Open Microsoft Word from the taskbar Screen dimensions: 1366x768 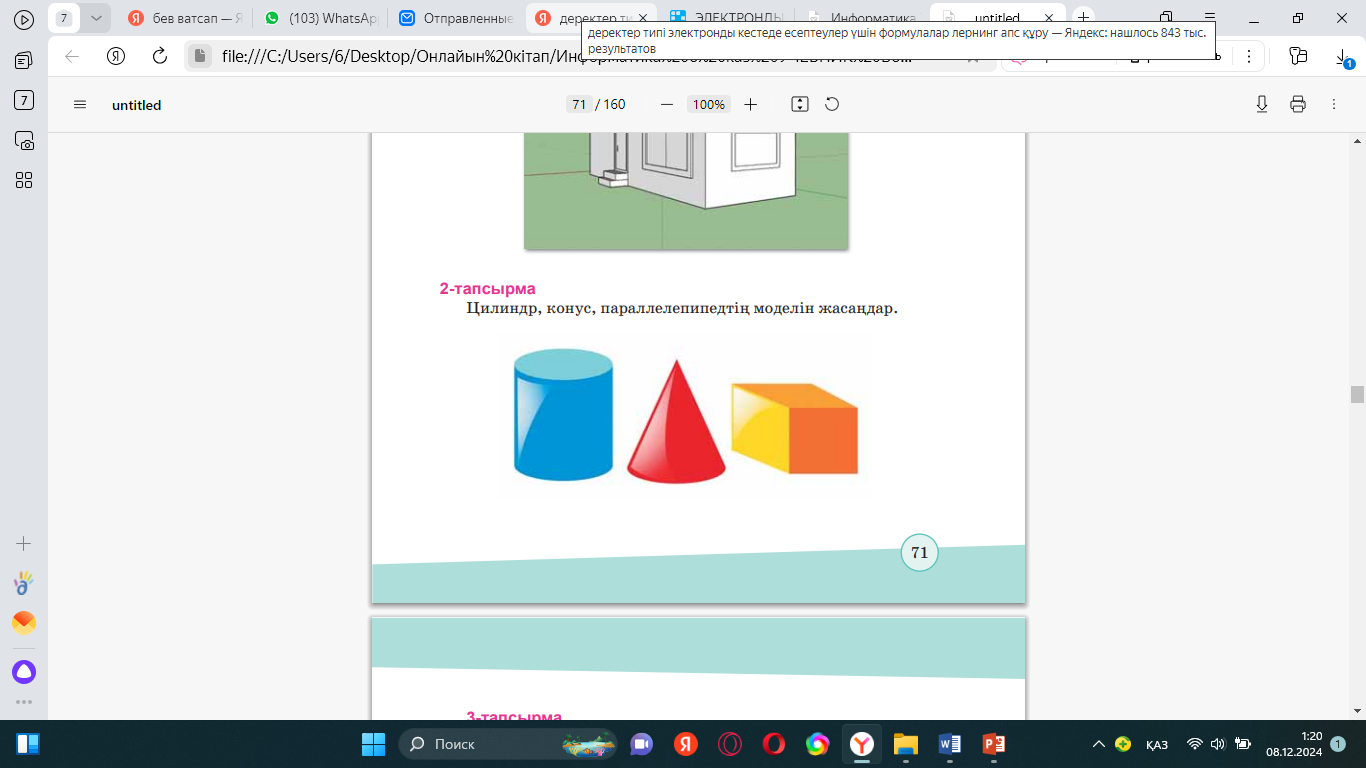(x=949, y=744)
